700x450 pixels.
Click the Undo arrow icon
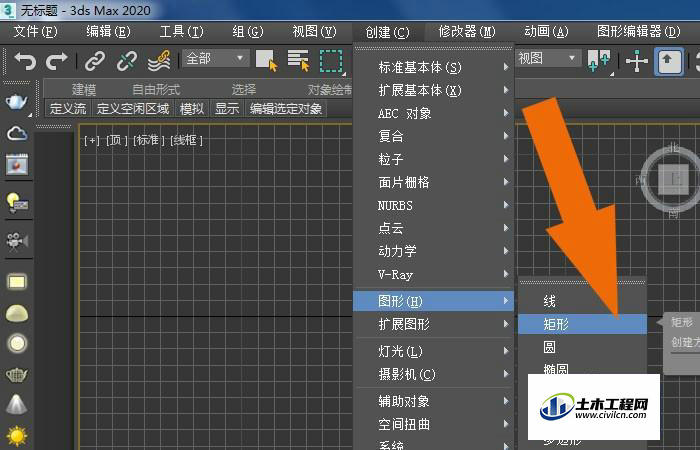click(x=25, y=61)
